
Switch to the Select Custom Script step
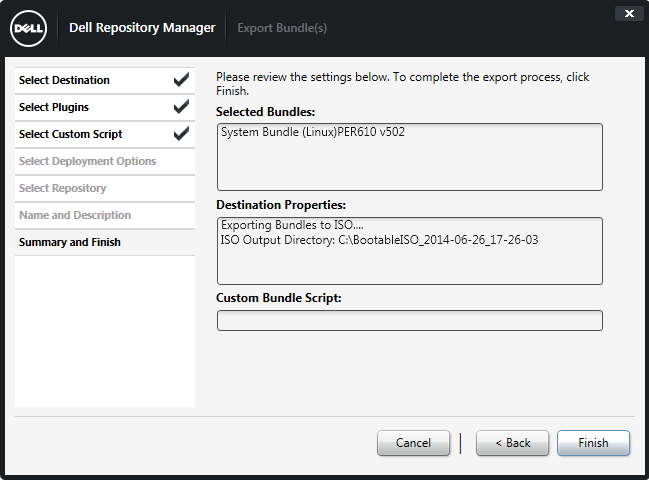click(71, 134)
